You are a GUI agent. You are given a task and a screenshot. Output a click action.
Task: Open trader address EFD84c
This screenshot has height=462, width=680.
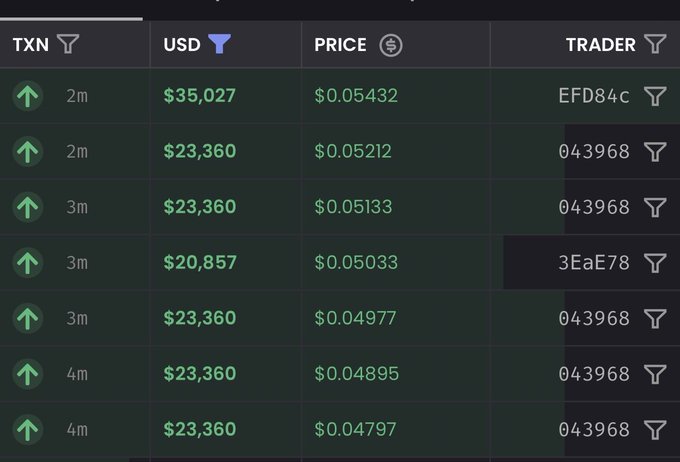[594, 96]
